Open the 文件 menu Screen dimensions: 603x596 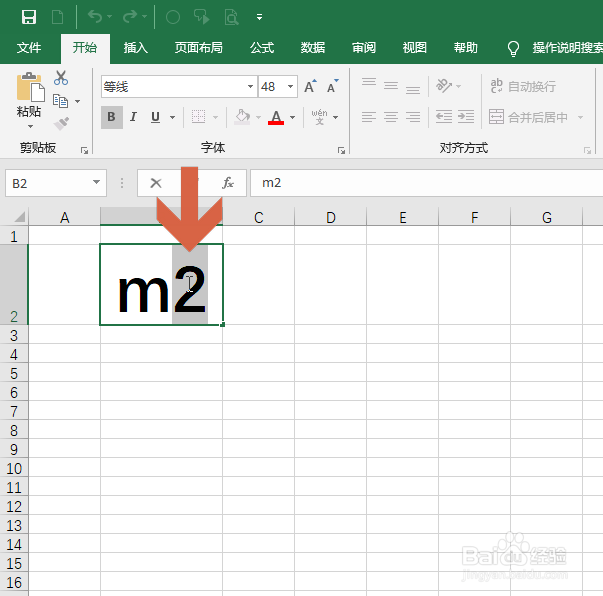pyautogui.click(x=29, y=48)
